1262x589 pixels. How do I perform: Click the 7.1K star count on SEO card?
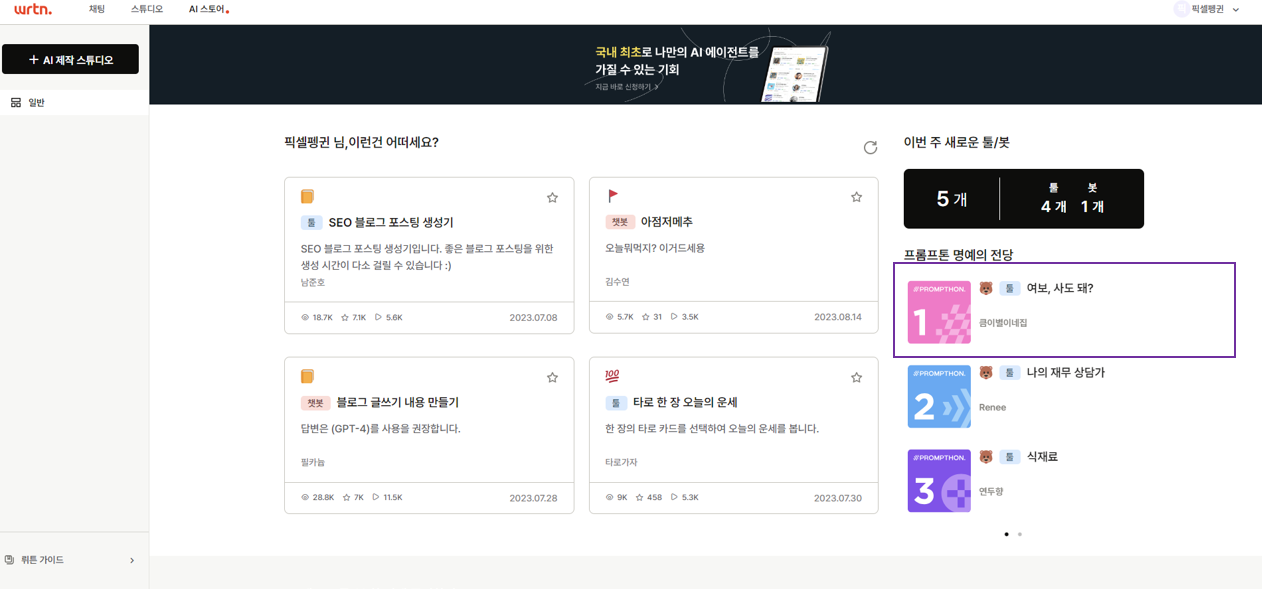click(x=353, y=317)
